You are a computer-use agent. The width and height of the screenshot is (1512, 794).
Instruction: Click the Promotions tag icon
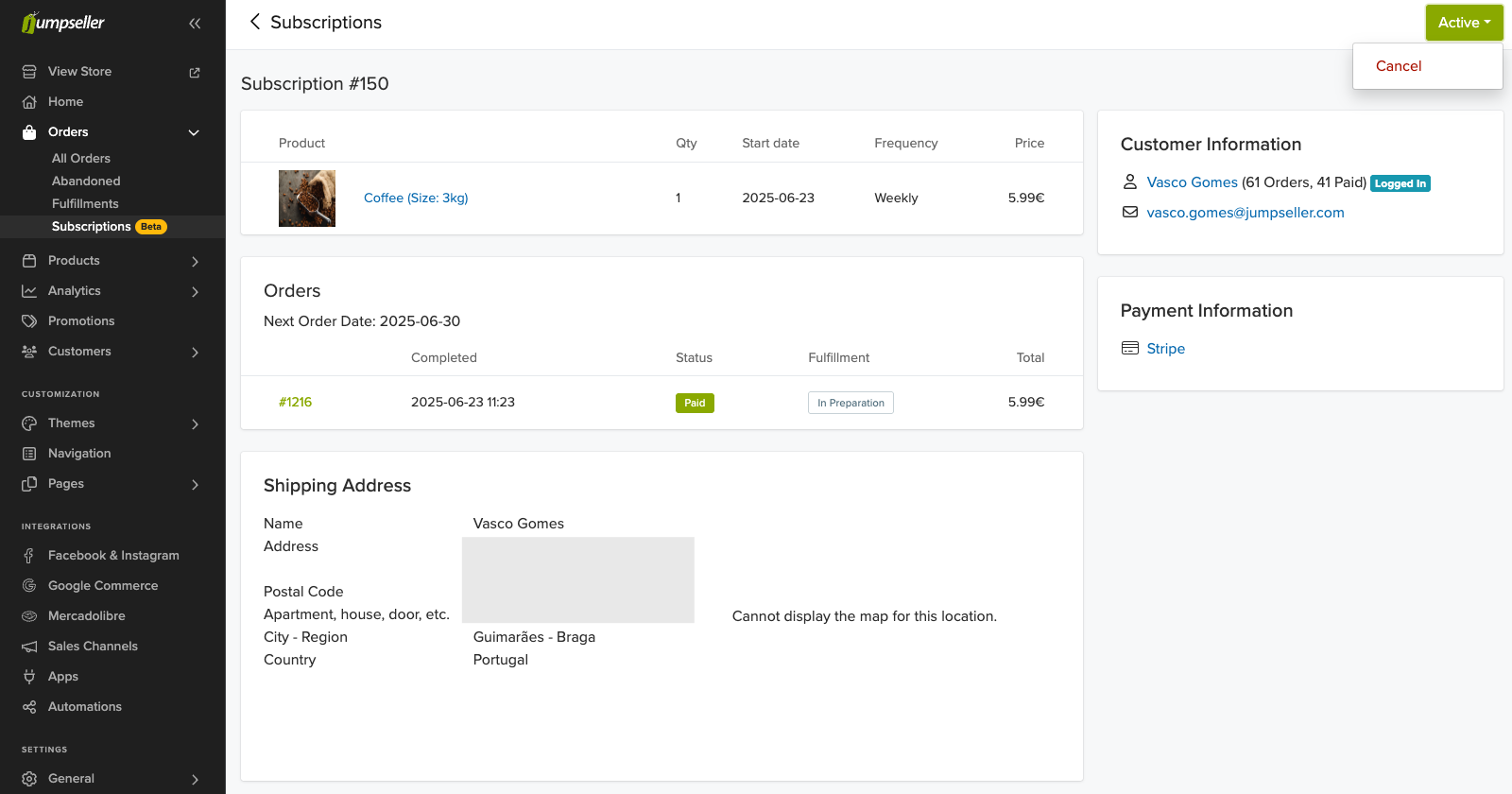click(29, 321)
